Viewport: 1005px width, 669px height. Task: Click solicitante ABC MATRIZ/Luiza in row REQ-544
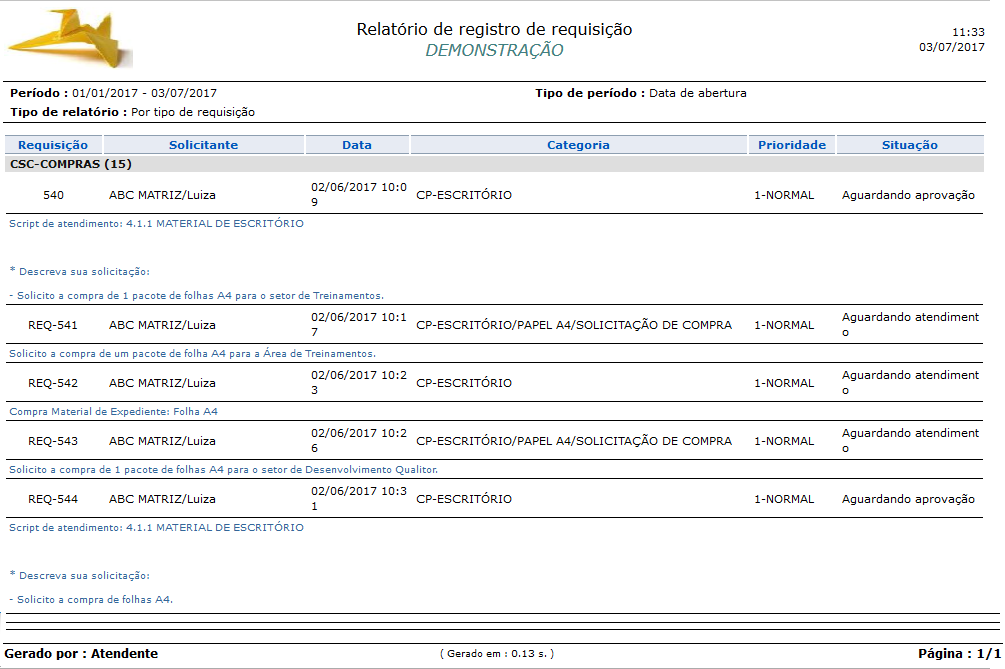[162, 499]
